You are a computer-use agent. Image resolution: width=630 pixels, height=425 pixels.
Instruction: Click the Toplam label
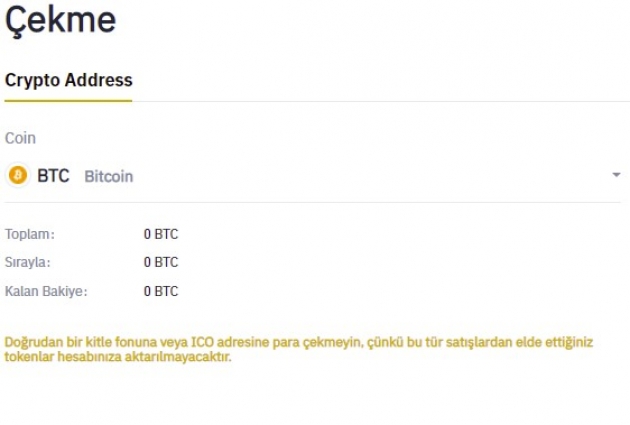coord(30,234)
